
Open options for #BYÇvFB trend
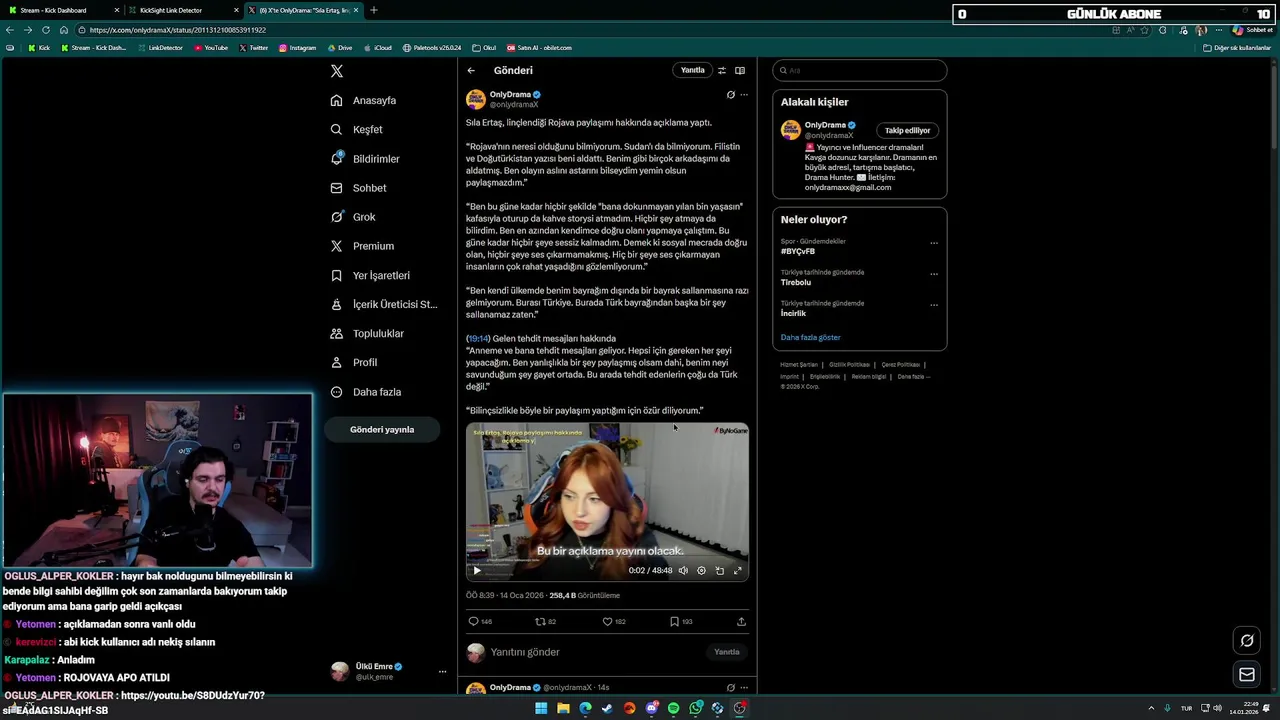(x=934, y=242)
